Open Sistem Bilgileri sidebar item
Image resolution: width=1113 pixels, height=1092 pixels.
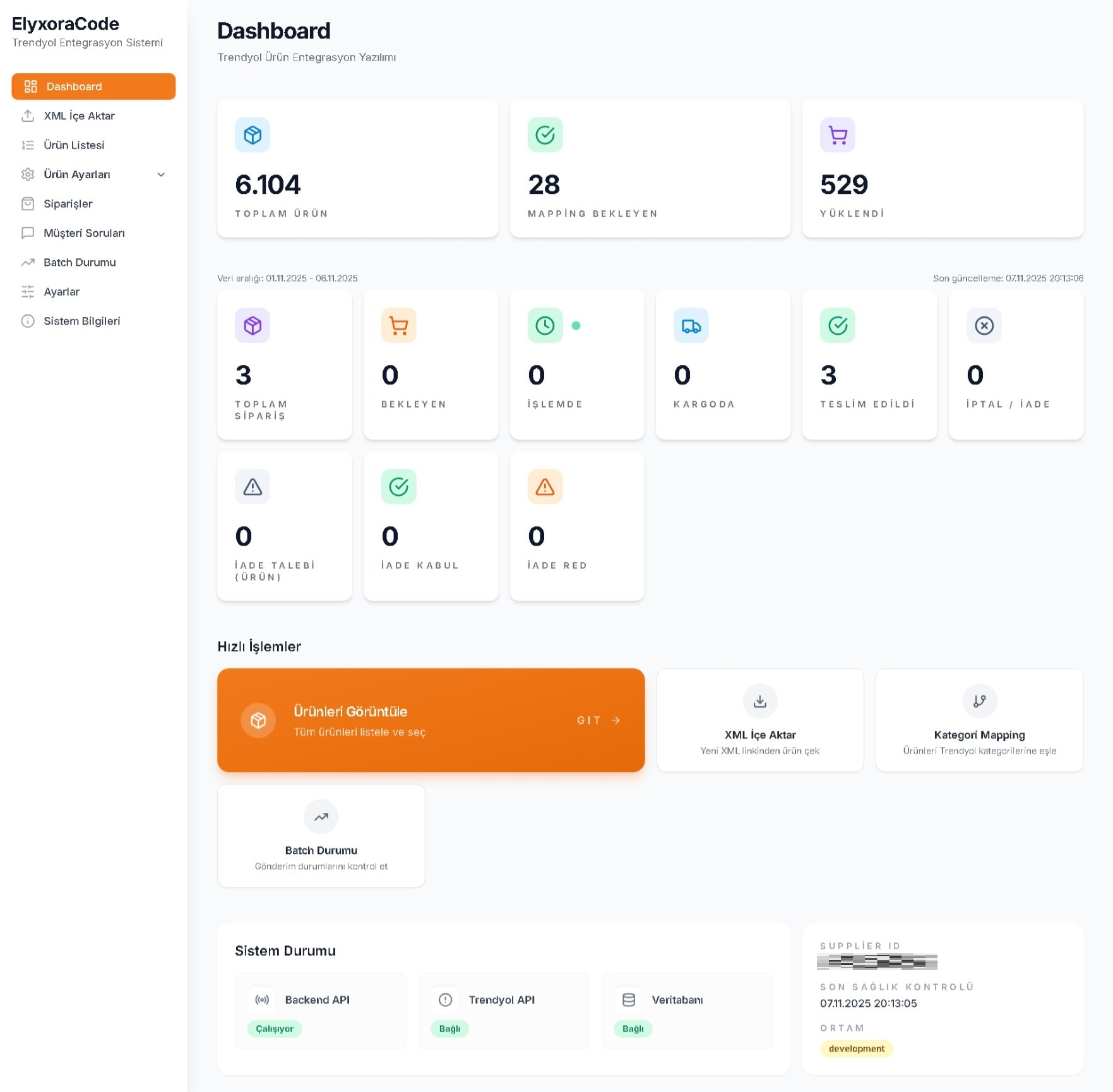pyautogui.click(x=81, y=321)
